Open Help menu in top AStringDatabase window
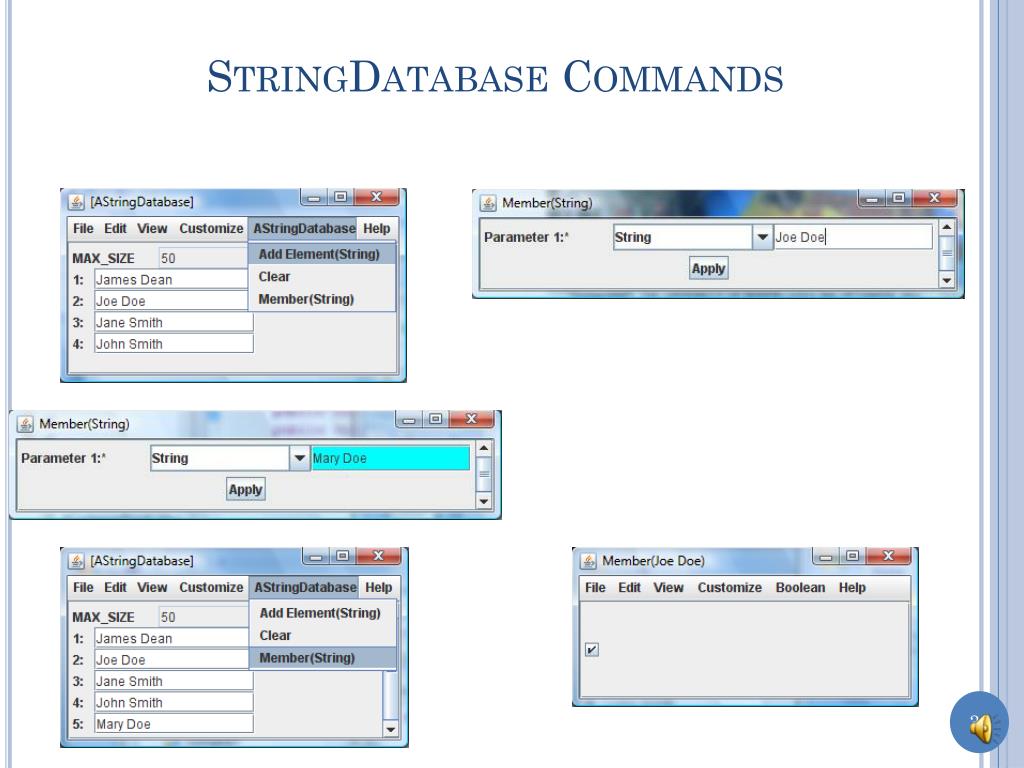The height and width of the screenshot is (768, 1024). pyautogui.click(x=377, y=229)
